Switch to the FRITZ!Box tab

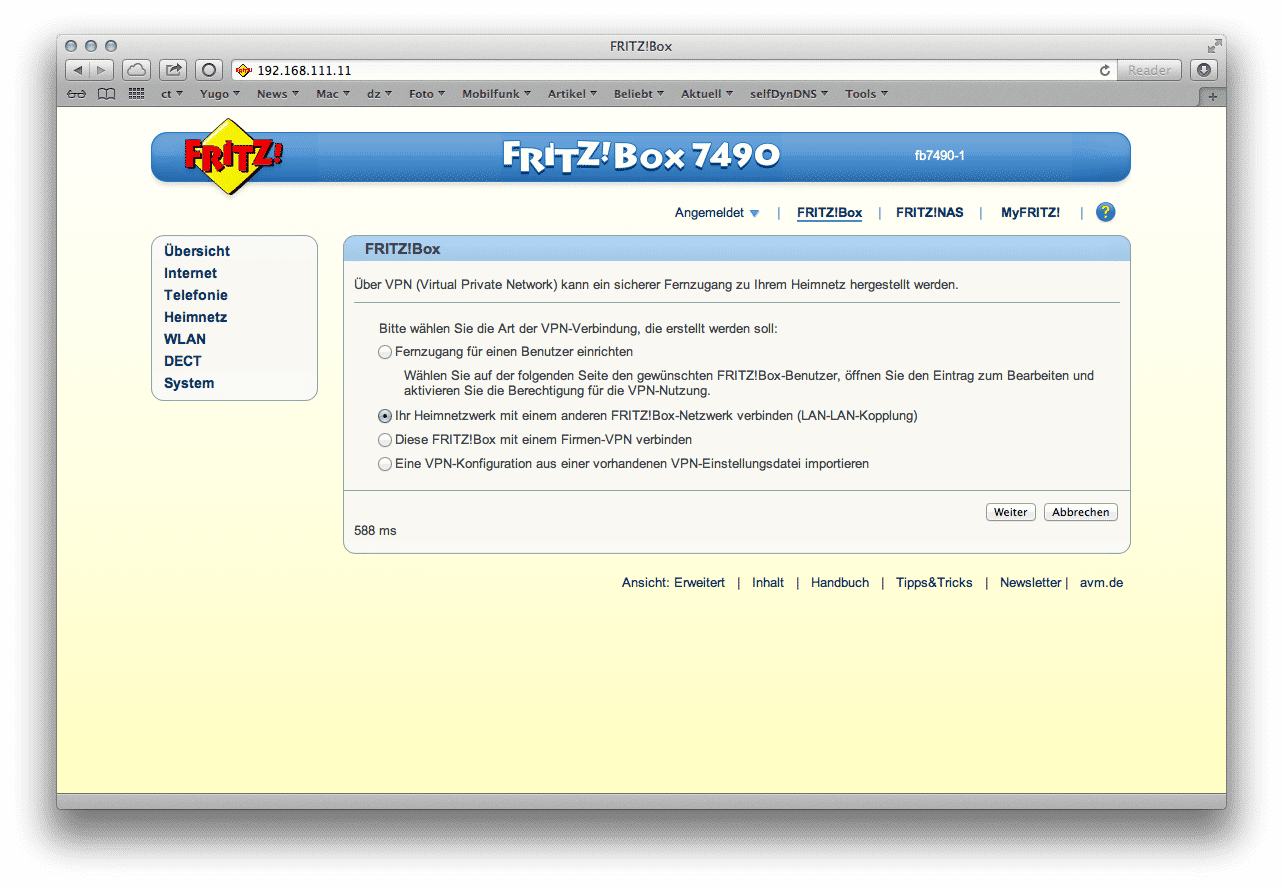pos(829,213)
